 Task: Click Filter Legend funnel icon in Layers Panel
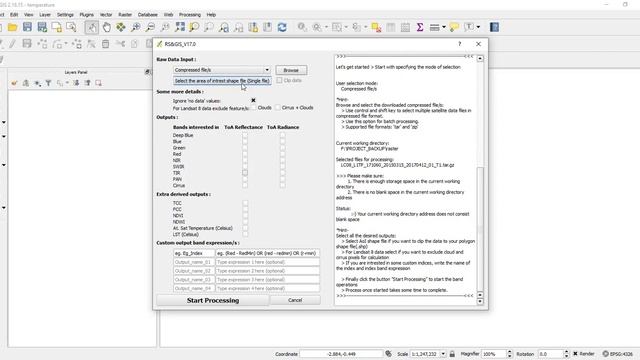point(49,83)
